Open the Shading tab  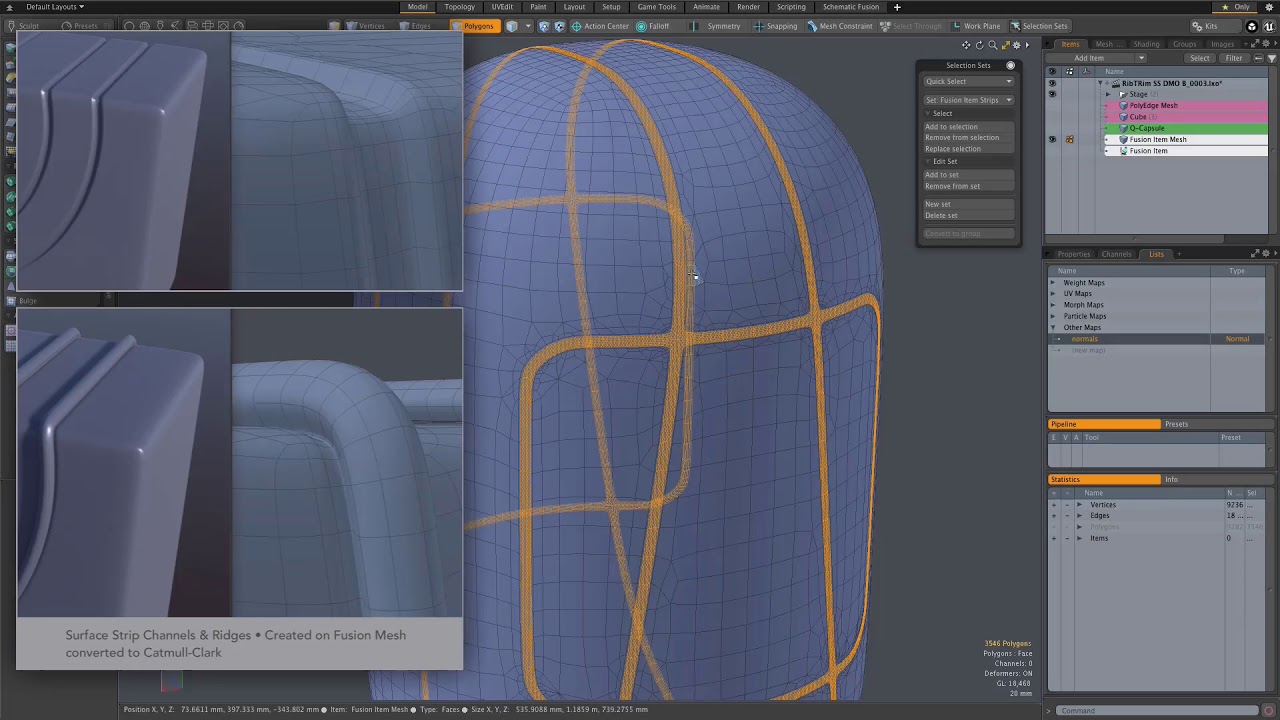pyautogui.click(x=1146, y=44)
